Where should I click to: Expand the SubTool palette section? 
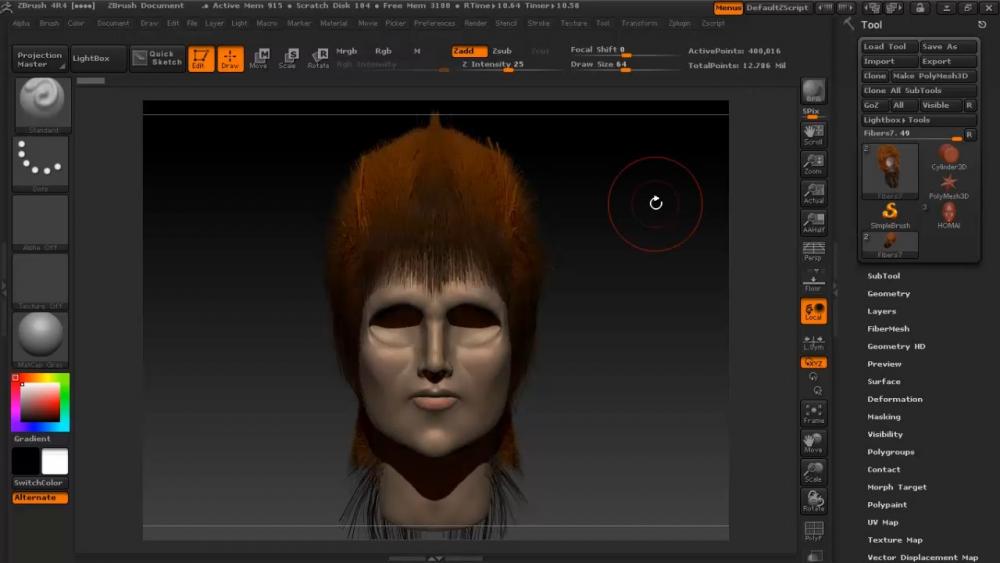(884, 276)
